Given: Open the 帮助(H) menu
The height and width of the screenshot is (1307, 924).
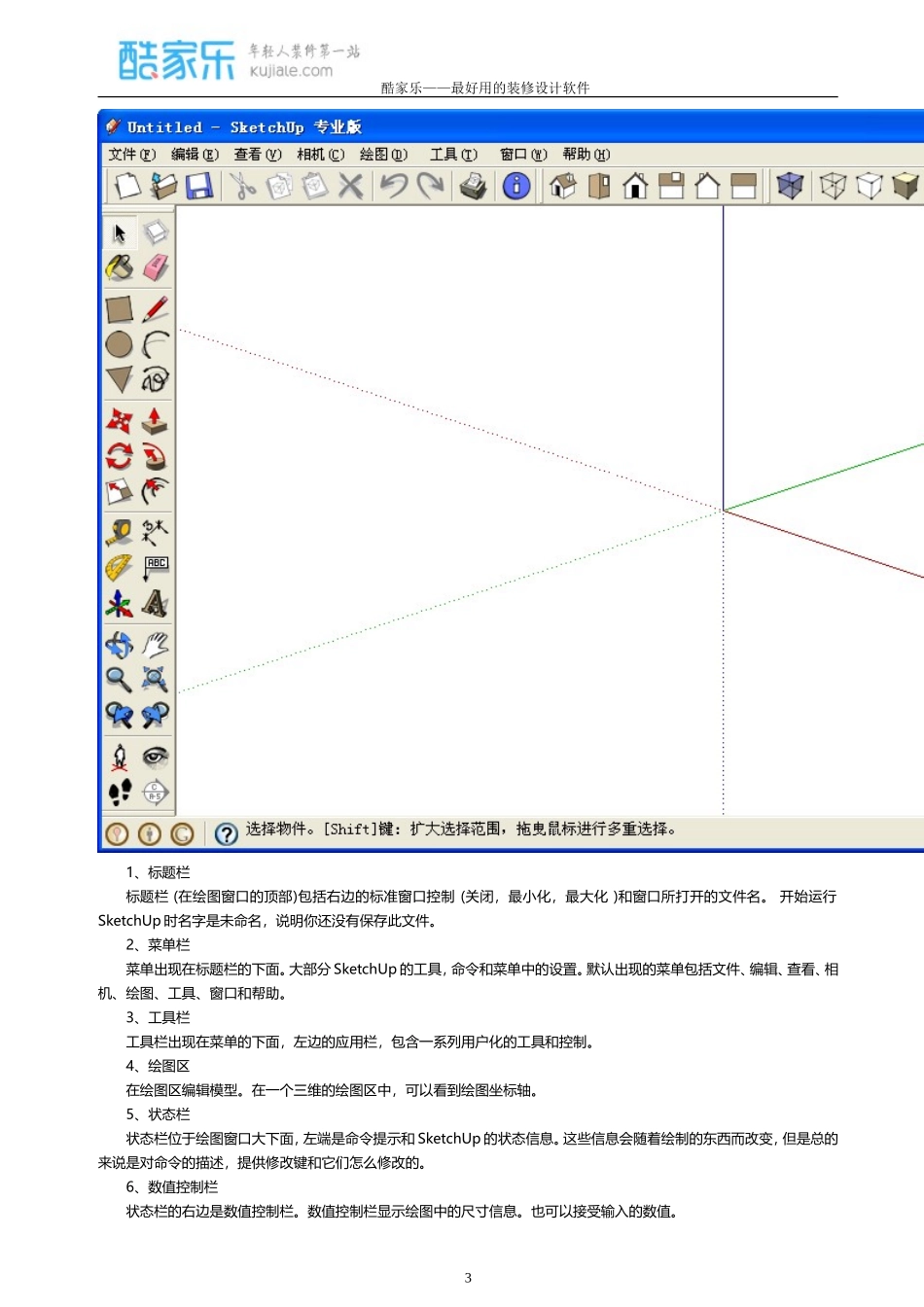Looking at the screenshot, I should tap(586, 154).
